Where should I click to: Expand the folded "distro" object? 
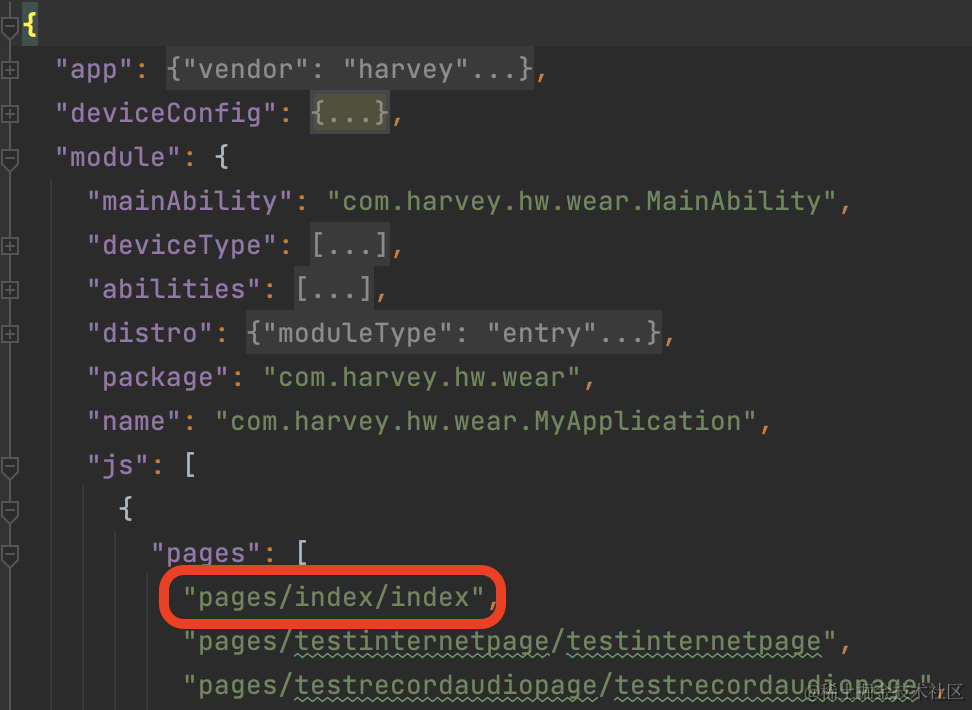(9, 334)
